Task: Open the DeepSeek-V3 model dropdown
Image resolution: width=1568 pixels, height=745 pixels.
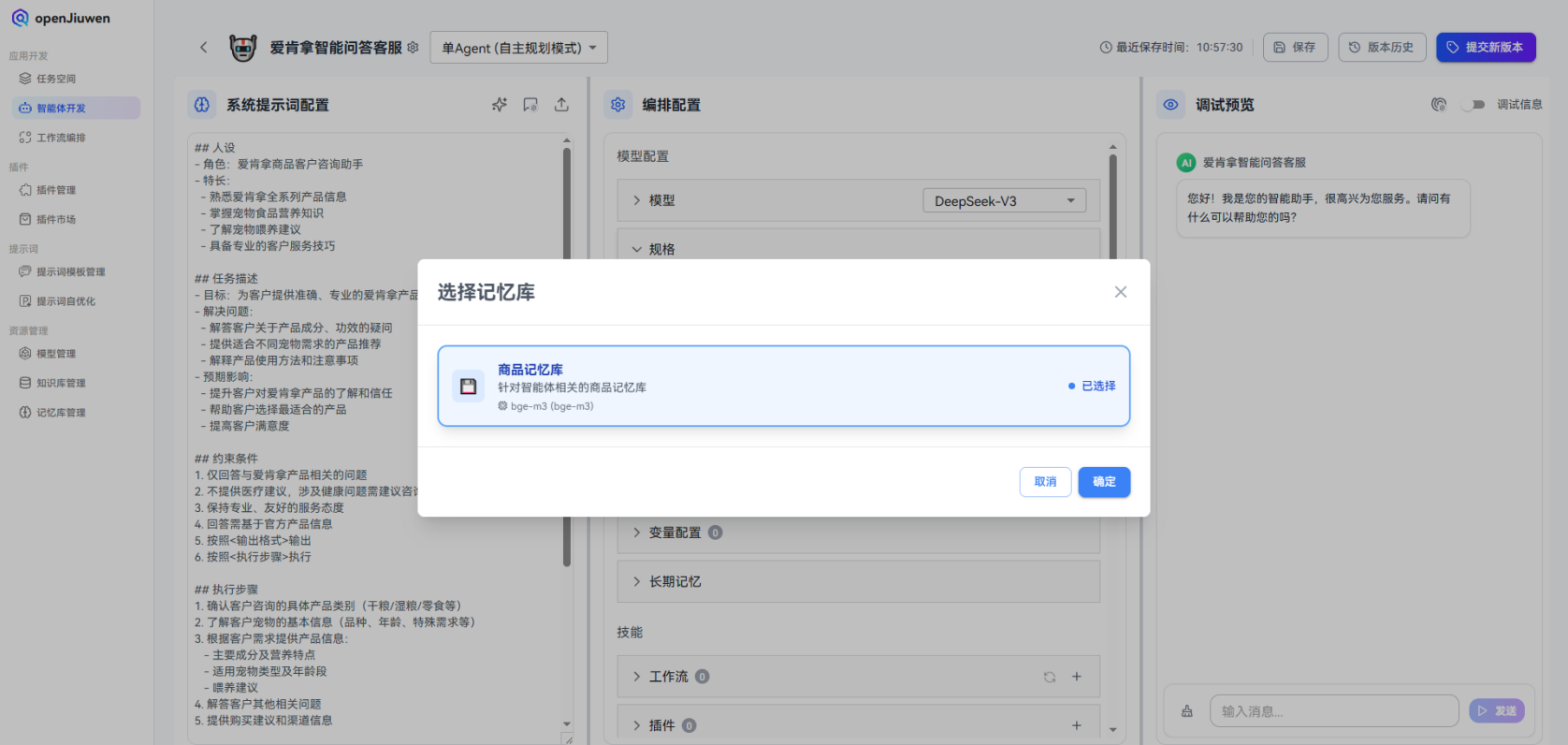Action: (1005, 201)
